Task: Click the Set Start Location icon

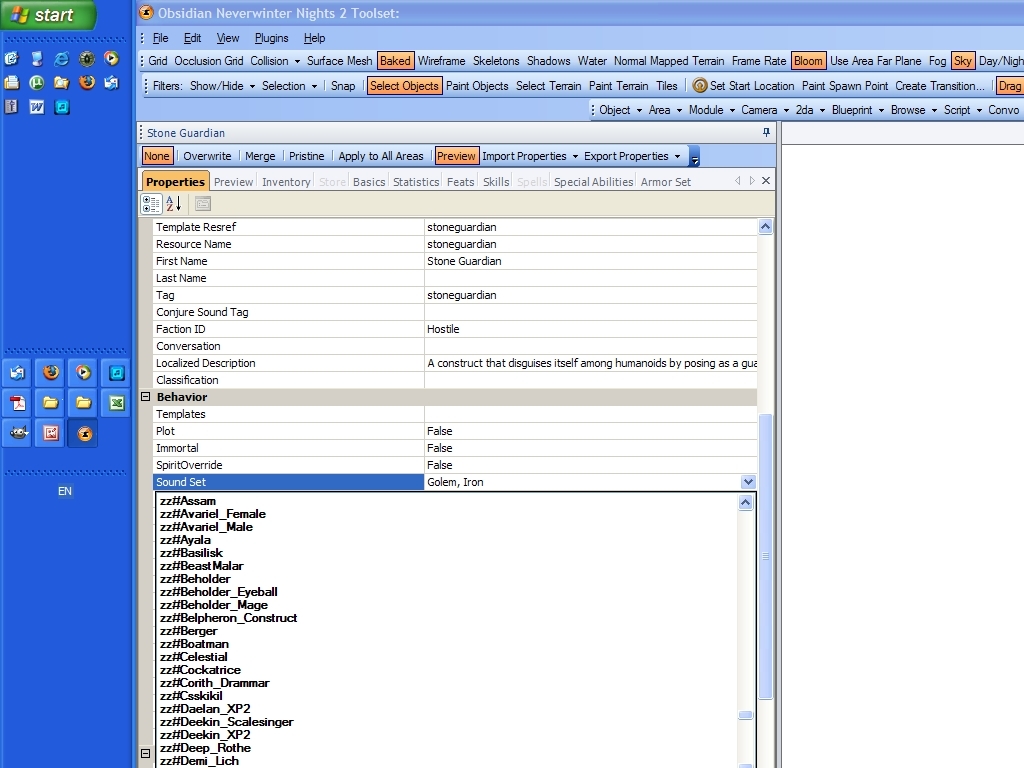Action: pos(700,86)
